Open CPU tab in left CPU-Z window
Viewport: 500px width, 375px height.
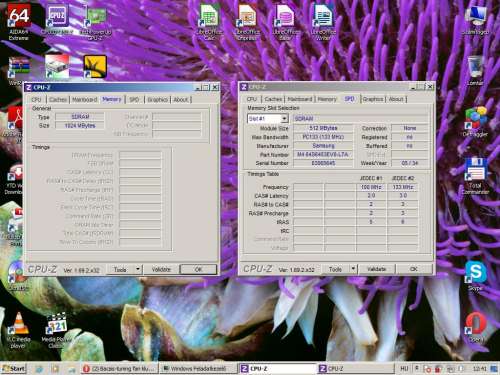point(36,100)
